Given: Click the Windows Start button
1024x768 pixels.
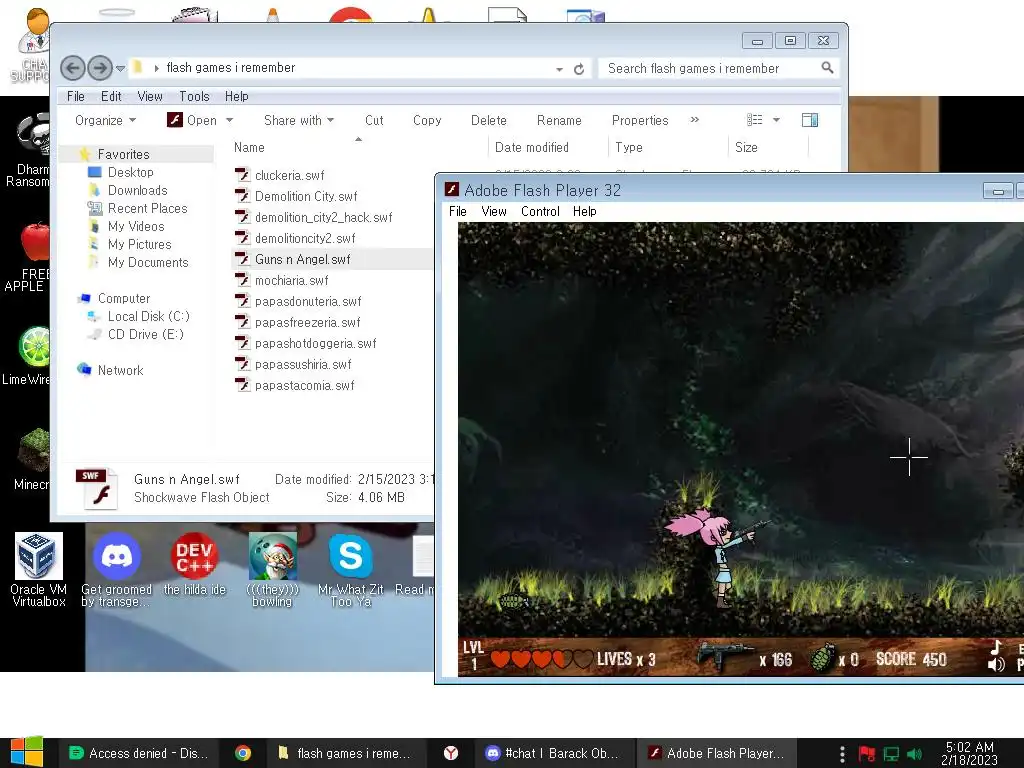Looking at the screenshot, I should [27, 752].
